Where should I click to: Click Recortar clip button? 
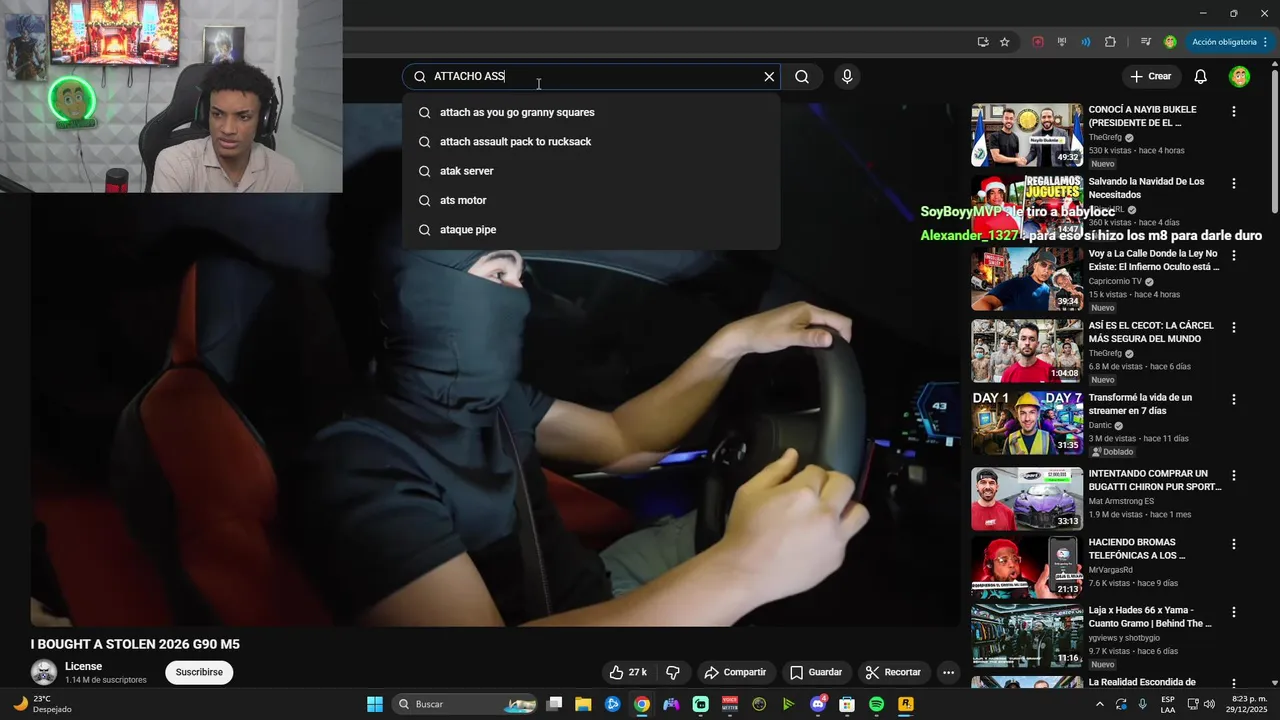click(893, 672)
